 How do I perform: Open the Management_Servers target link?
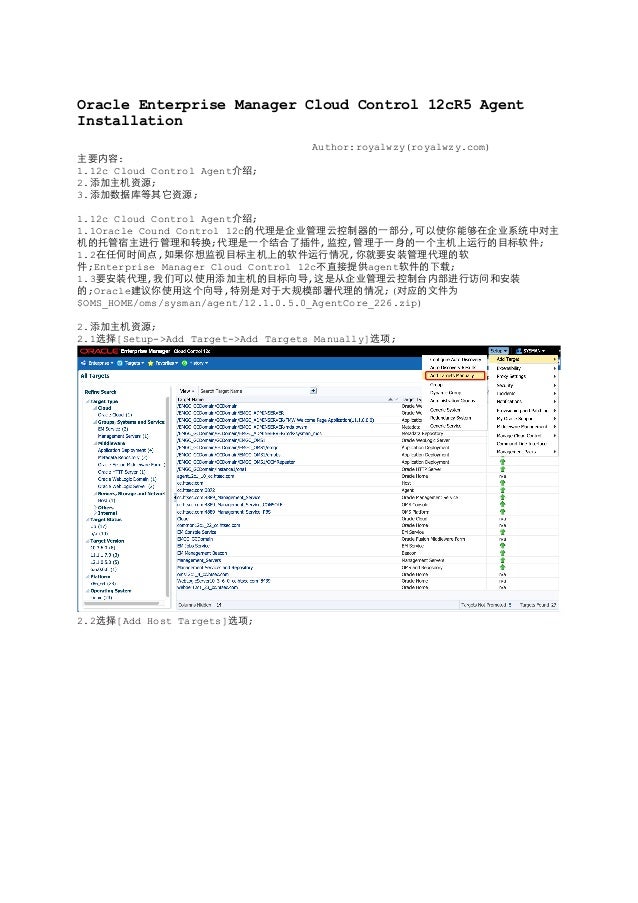click(199, 560)
